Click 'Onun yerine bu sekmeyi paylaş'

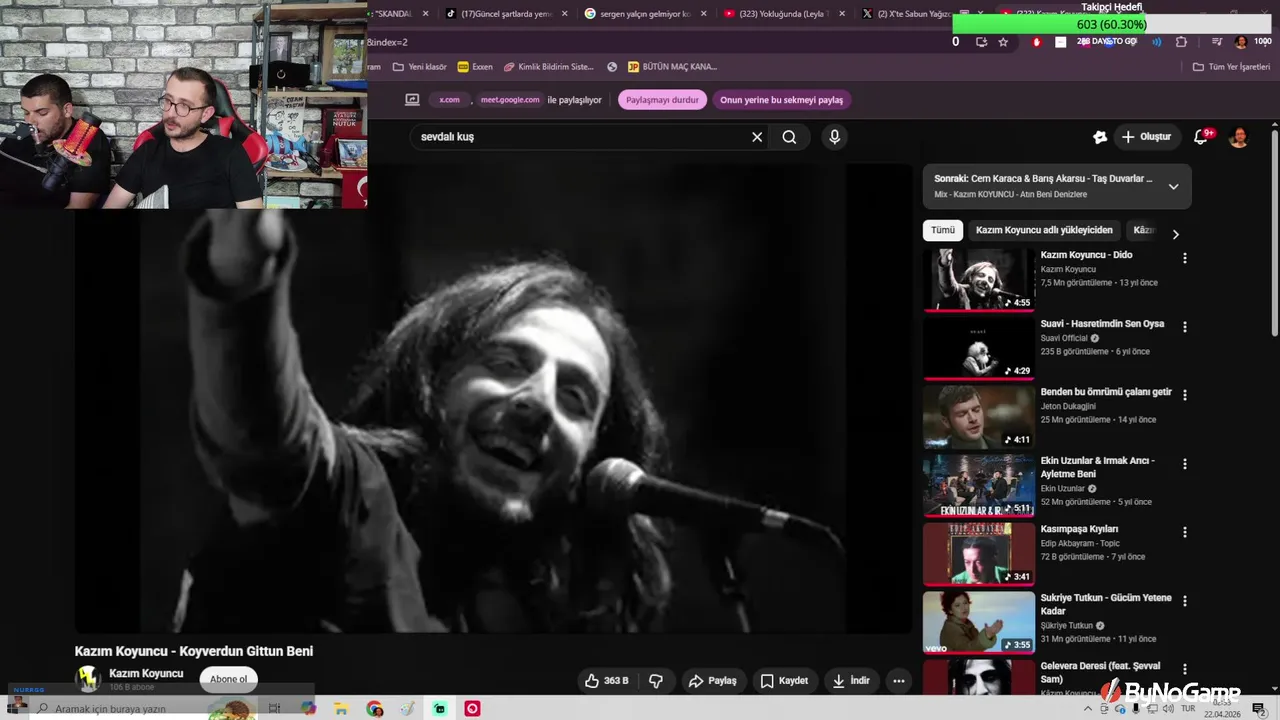(782, 100)
